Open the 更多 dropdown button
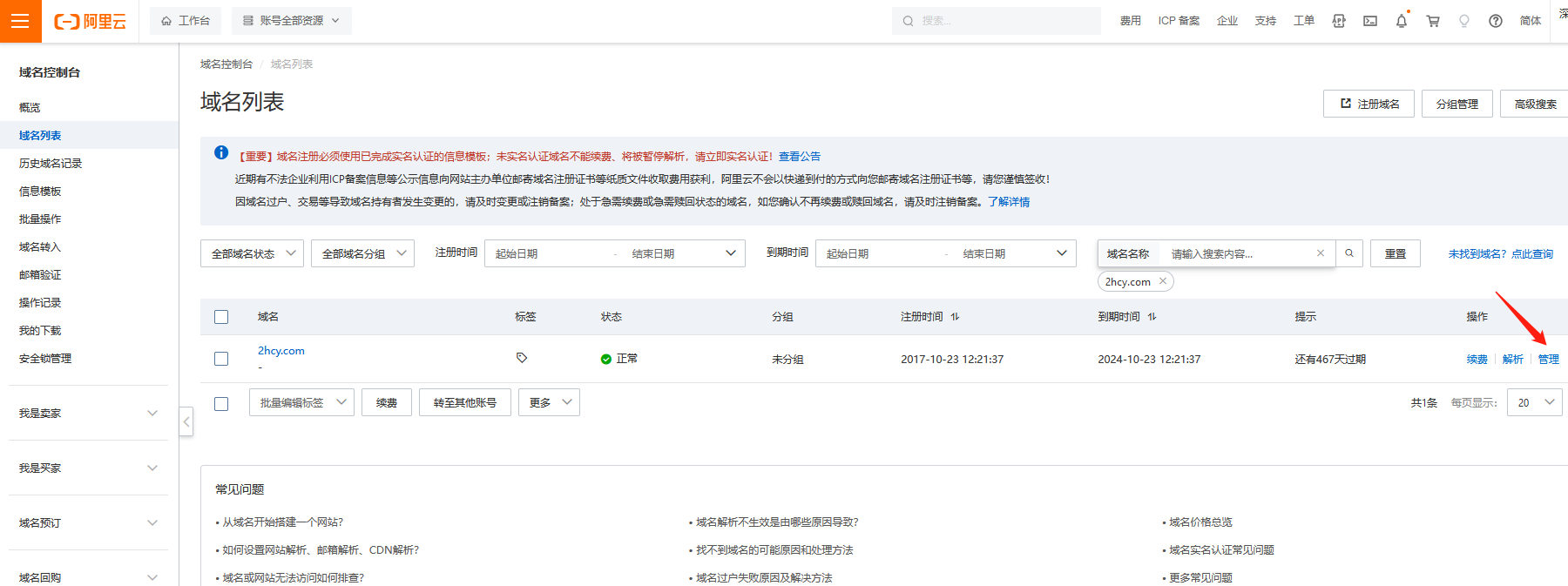The width and height of the screenshot is (1568, 586). tap(549, 402)
